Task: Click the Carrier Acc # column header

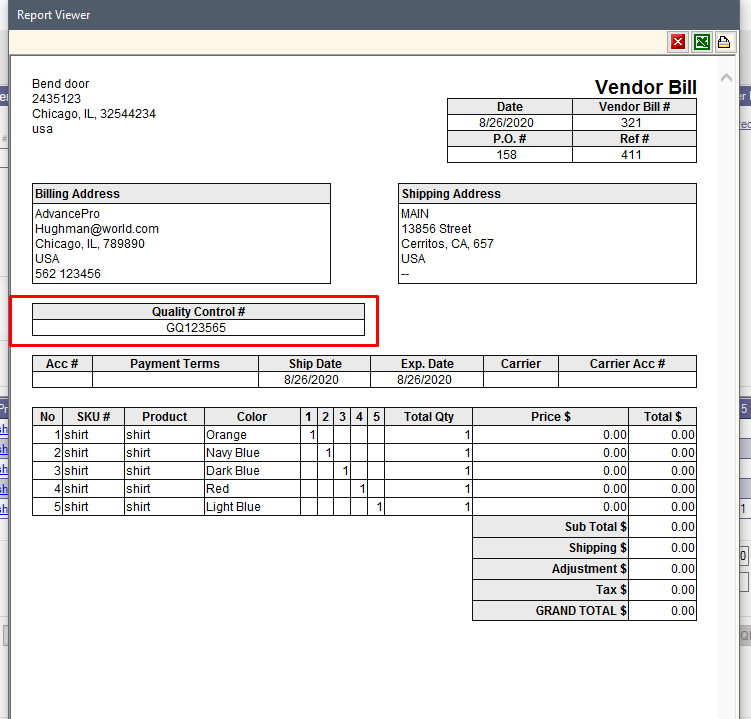Action: click(627, 364)
